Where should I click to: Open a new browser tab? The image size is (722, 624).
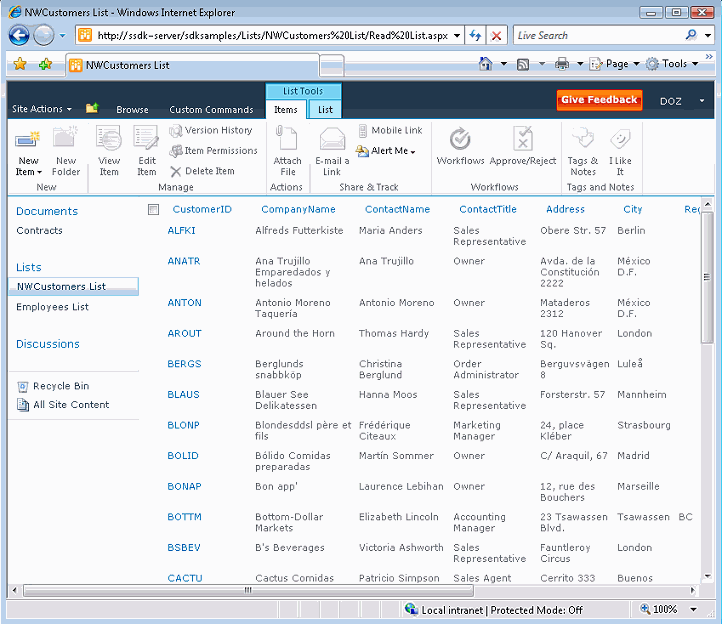(x=332, y=64)
